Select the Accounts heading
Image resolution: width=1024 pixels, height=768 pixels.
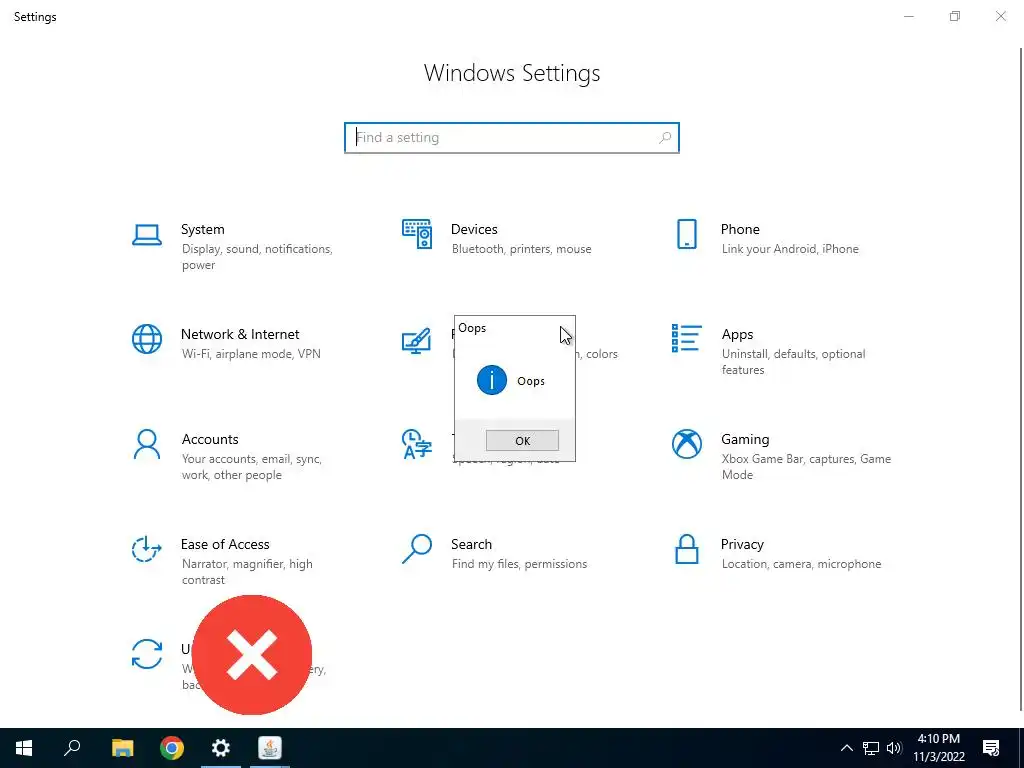click(210, 440)
